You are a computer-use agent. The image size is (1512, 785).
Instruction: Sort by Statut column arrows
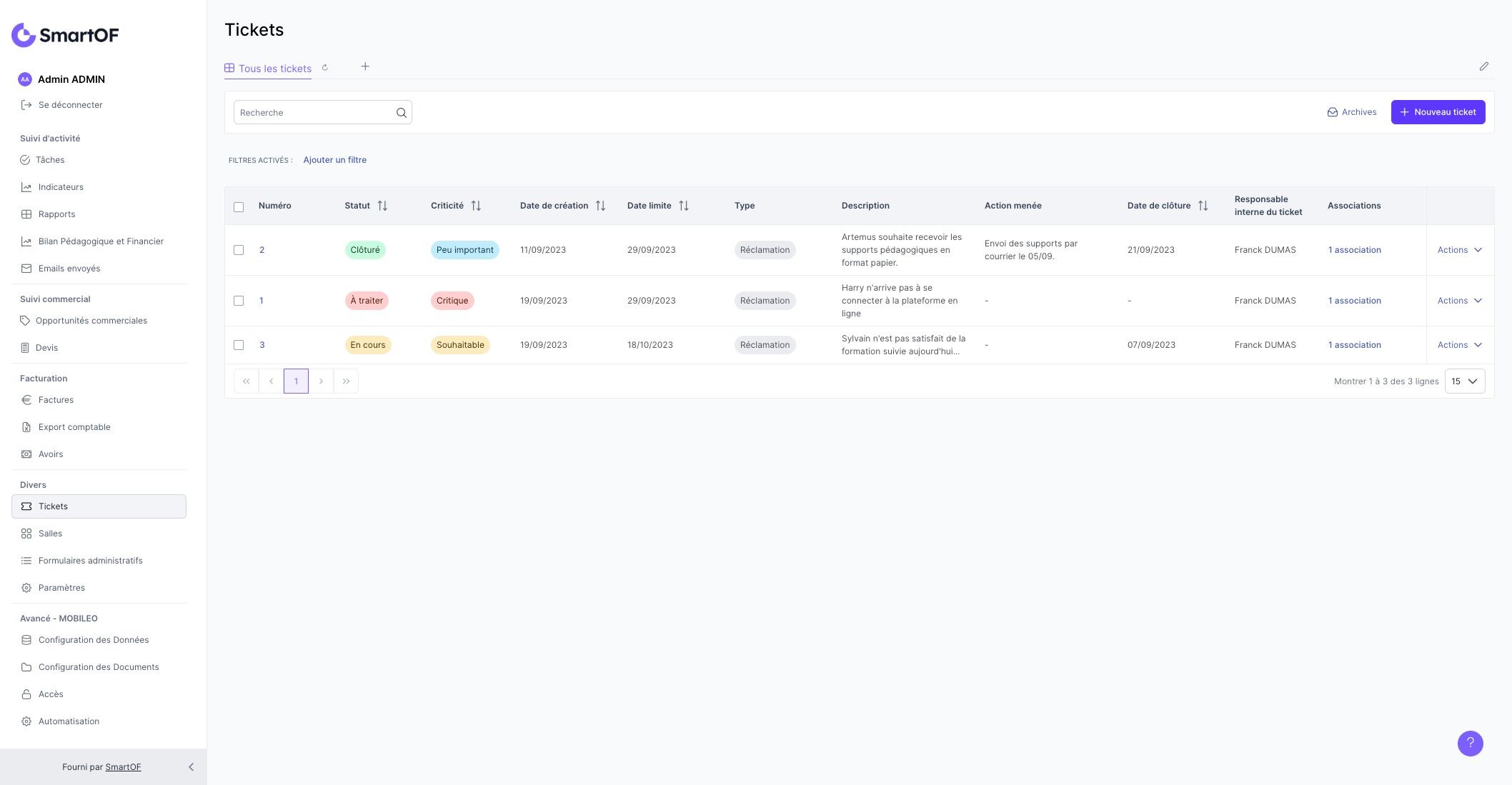[382, 206]
